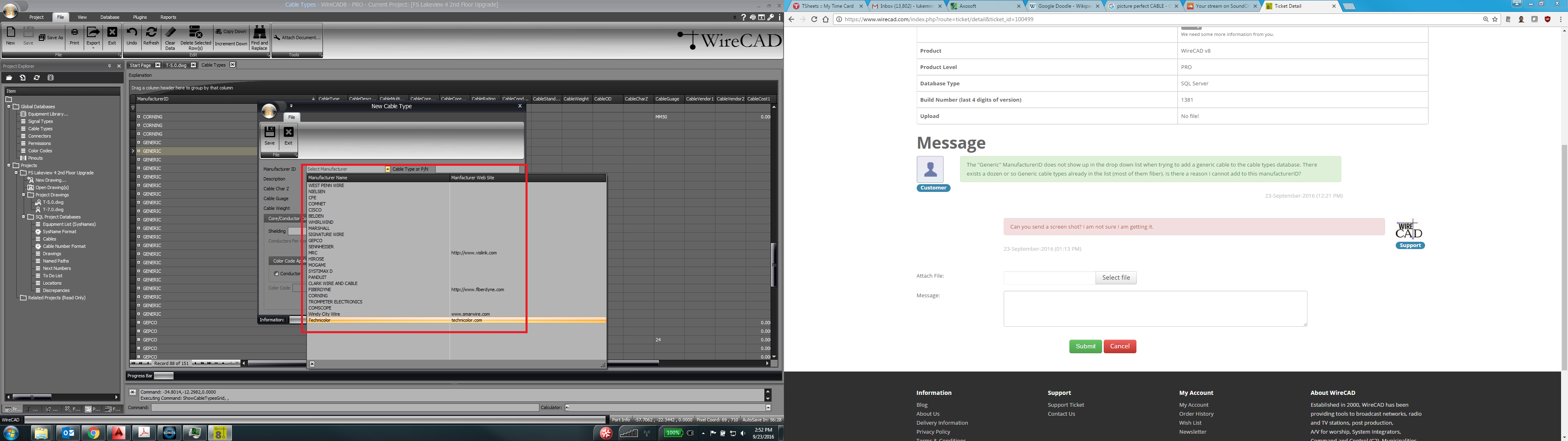Click the Windows Start orb
The image size is (1568, 441).
(x=11, y=433)
